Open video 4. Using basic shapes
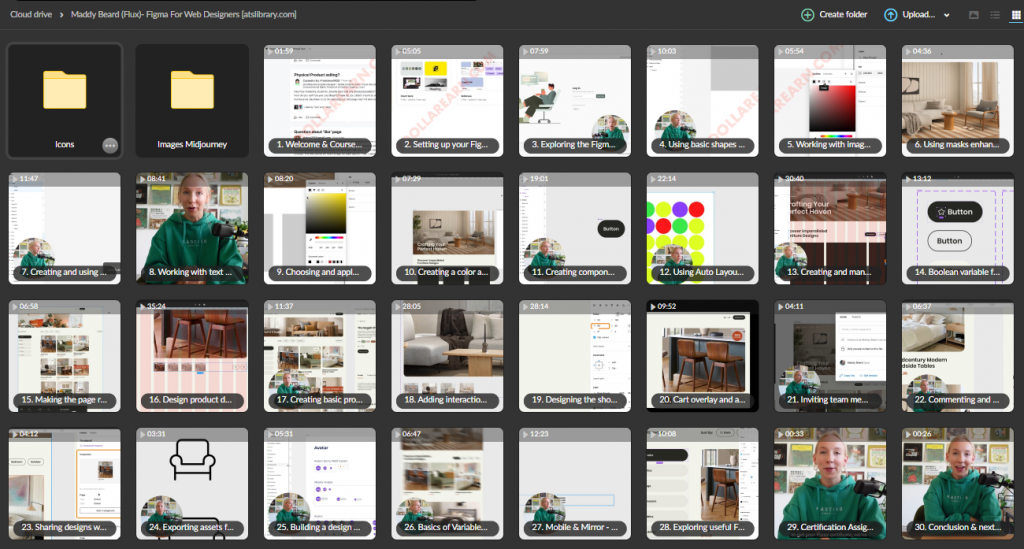Viewport: 1024px width, 549px height. point(703,101)
